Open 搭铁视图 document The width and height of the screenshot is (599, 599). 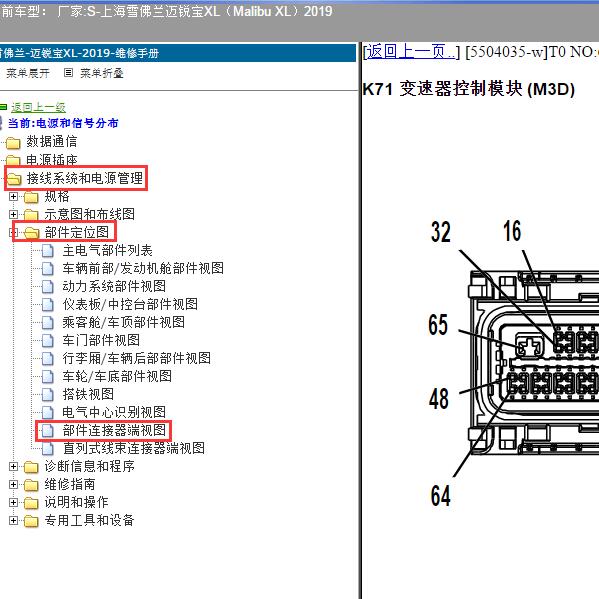(88, 394)
